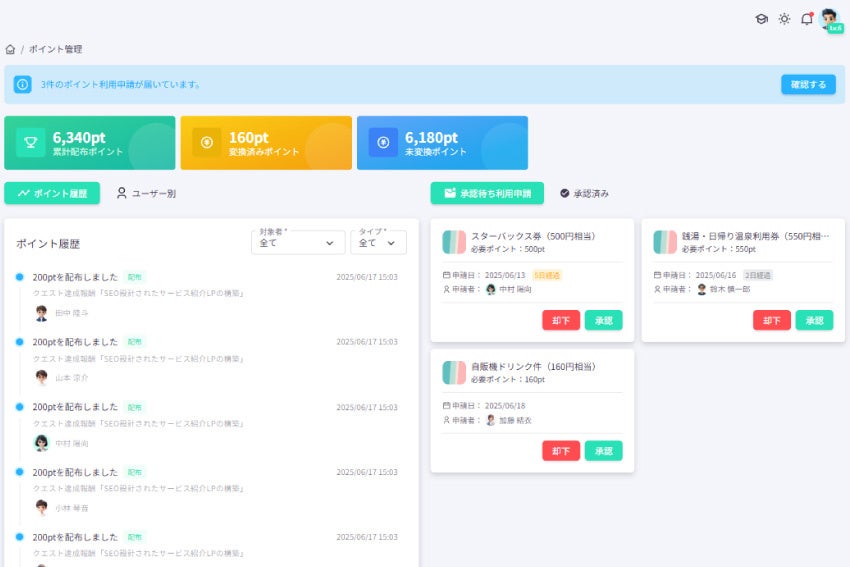Click 必要ポイント：160pt text

tap(508, 379)
